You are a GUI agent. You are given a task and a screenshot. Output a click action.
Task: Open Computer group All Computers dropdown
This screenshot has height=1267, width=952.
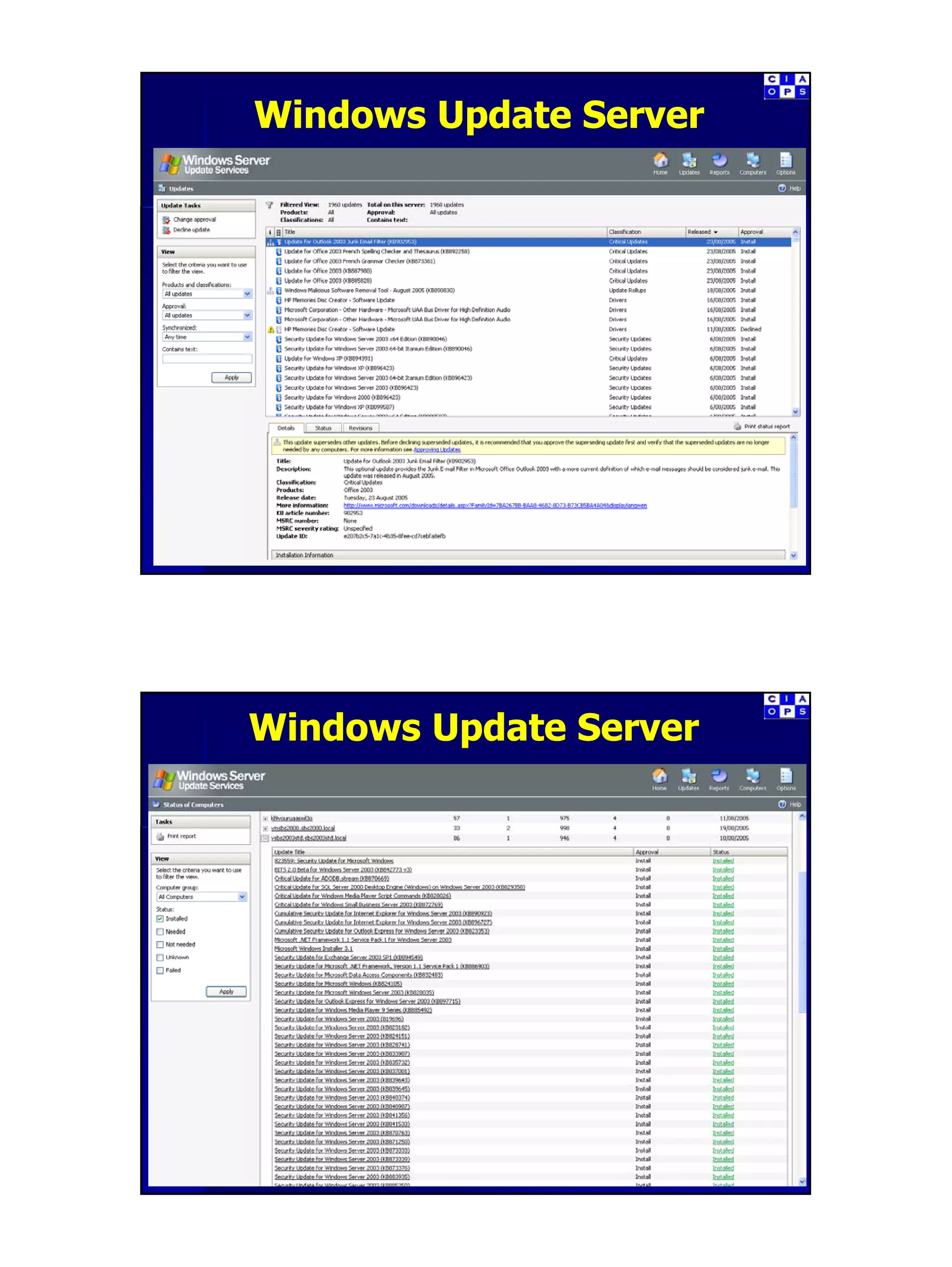pyautogui.click(x=242, y=897)
